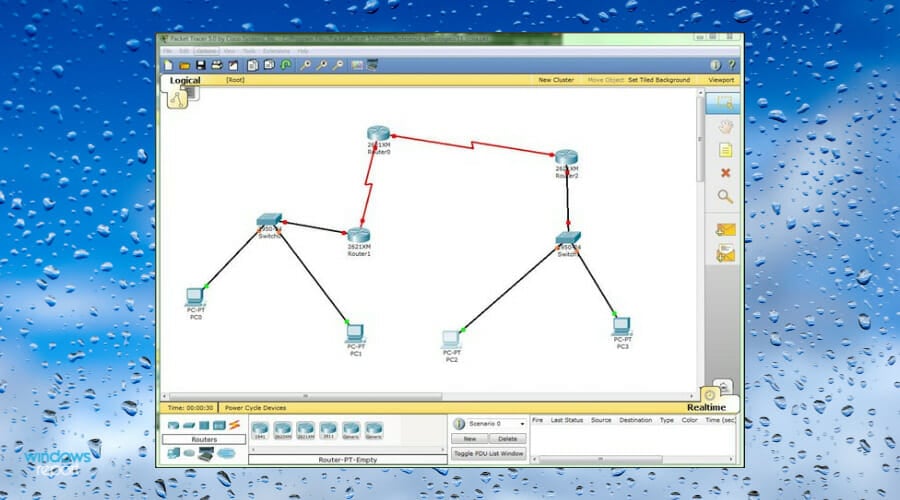Copy selection with the Copy toolbar icon
This screenshot has height=500, width=900.
[253, 65]
